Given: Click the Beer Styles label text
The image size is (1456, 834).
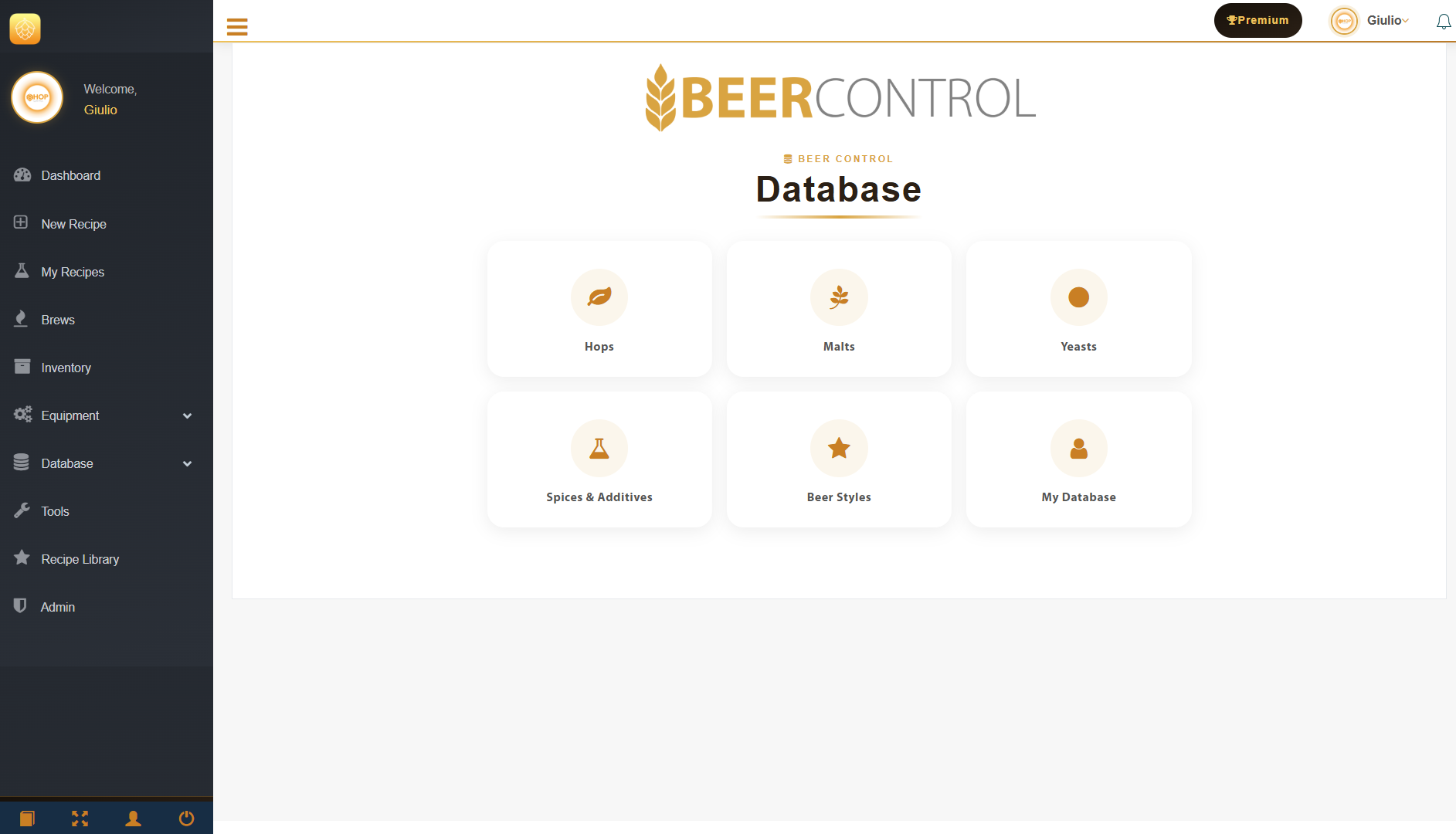Looking at the screenshot, I should click(x=839, y=497).
